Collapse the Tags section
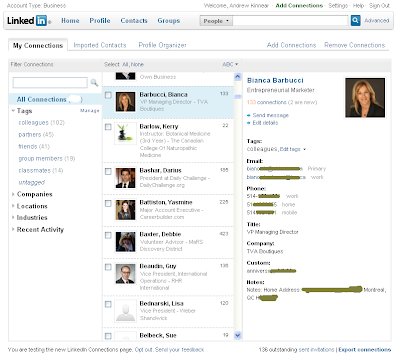This screenshot has width=400, height=360. tap(13, 110)
